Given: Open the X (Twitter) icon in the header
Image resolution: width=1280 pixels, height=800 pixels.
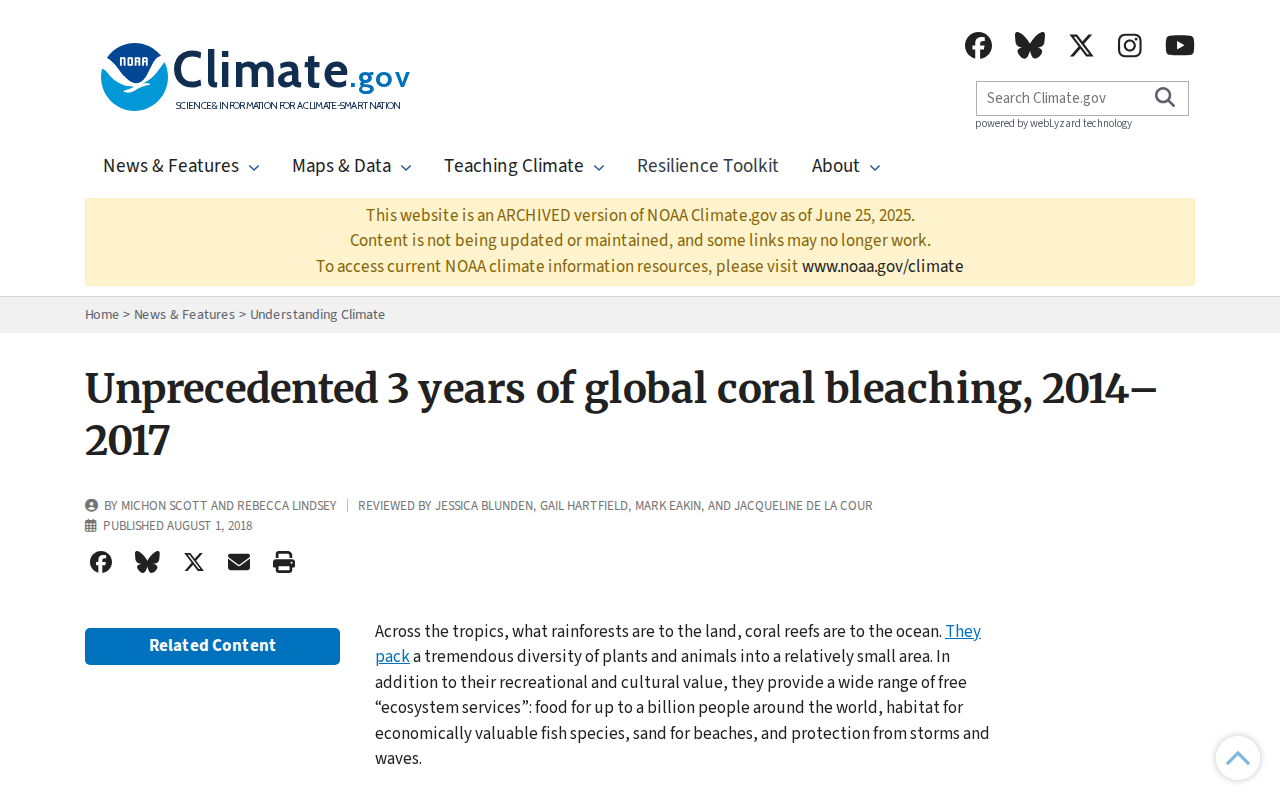Looking at the screenshot, I should 1081,45.
